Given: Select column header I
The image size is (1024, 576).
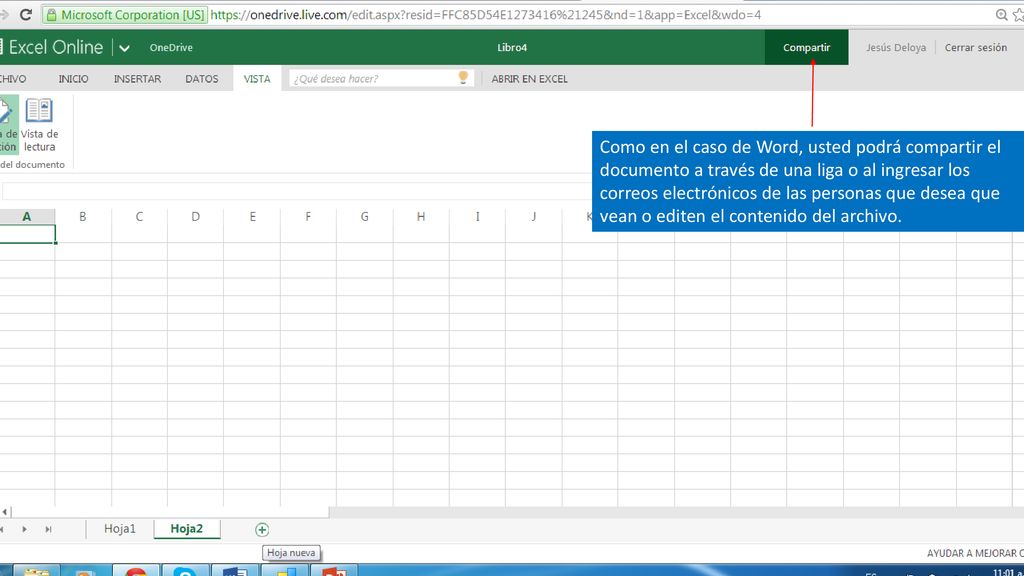Looking at the screenshot, I should tap(477, 216).
